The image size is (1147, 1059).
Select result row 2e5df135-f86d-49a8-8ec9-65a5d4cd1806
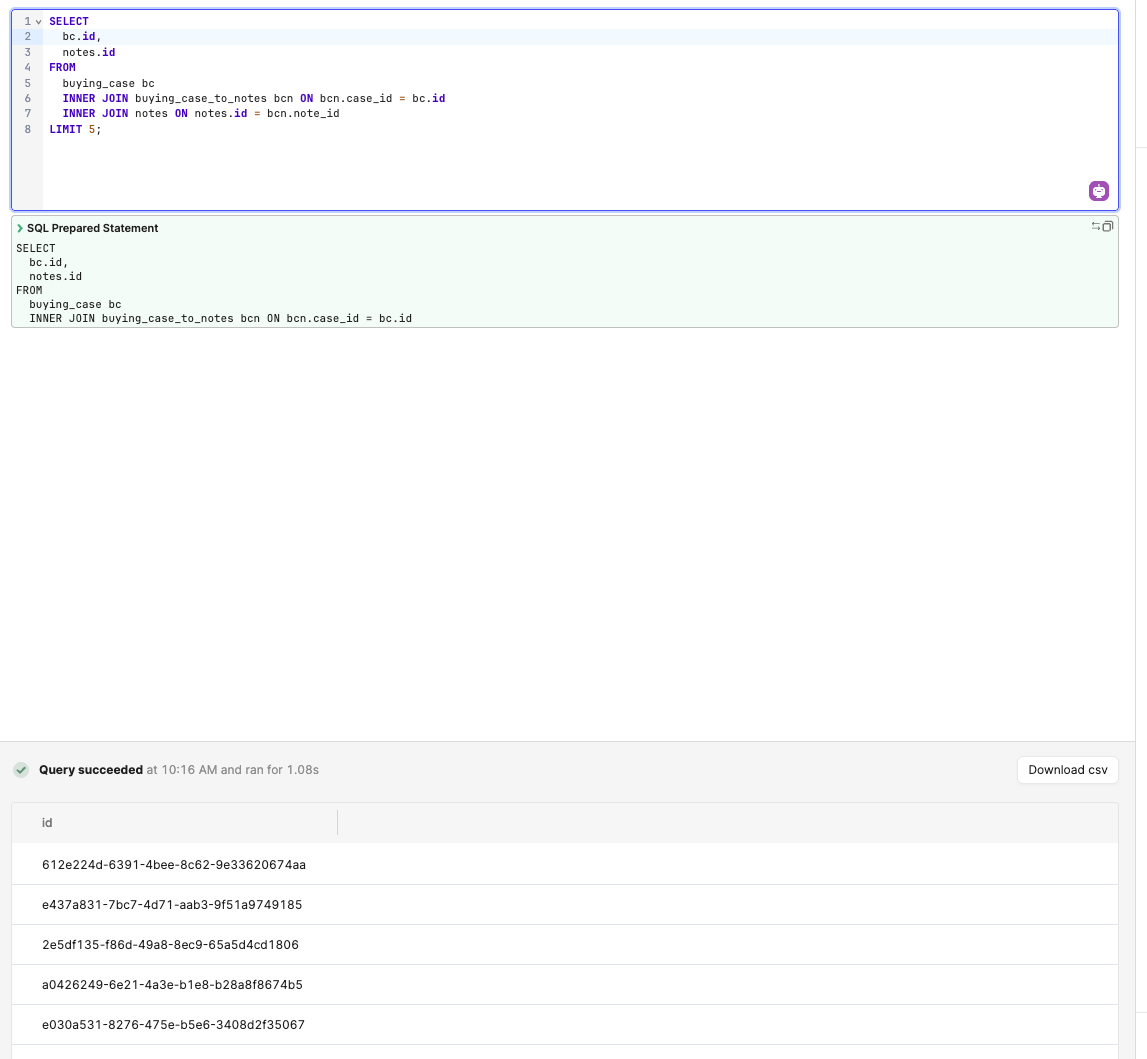pos(170,945)
